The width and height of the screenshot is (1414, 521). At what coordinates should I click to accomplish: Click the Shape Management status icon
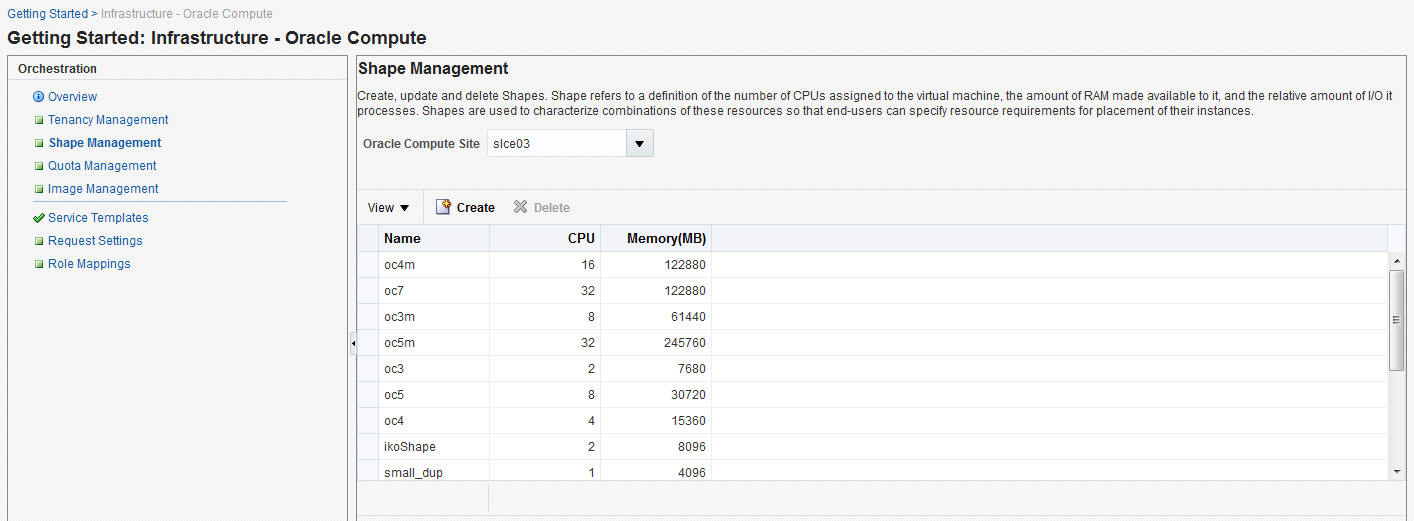coord(39,143)
